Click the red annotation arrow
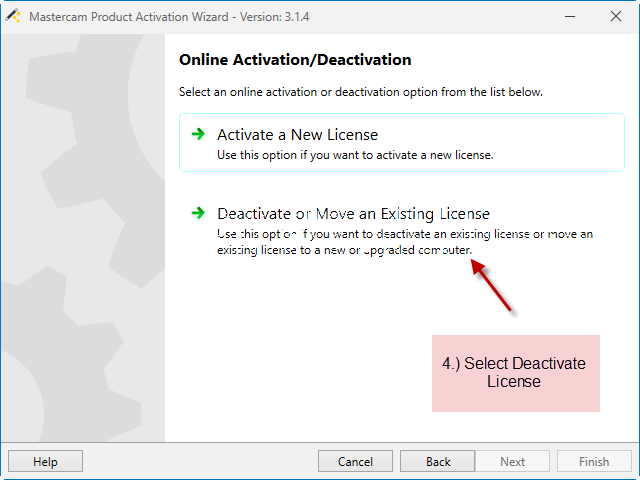Image resolution: width=640 pixels, height=480 pixels. 491,285
